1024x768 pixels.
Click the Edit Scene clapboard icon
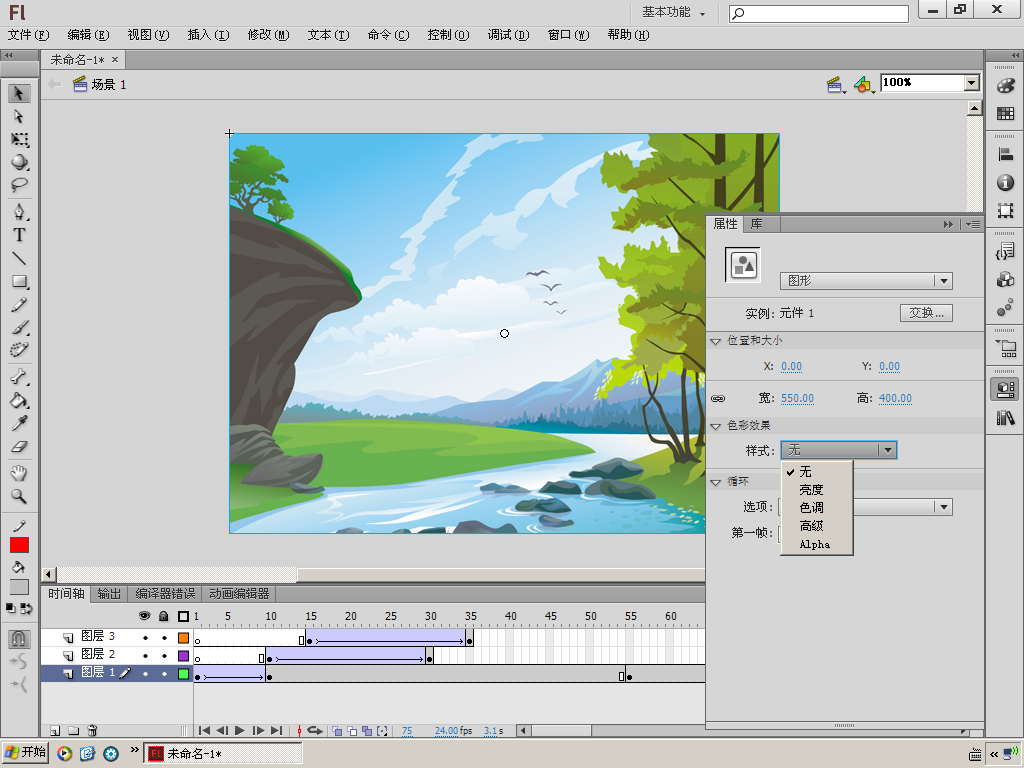click(x=835, y=84)
